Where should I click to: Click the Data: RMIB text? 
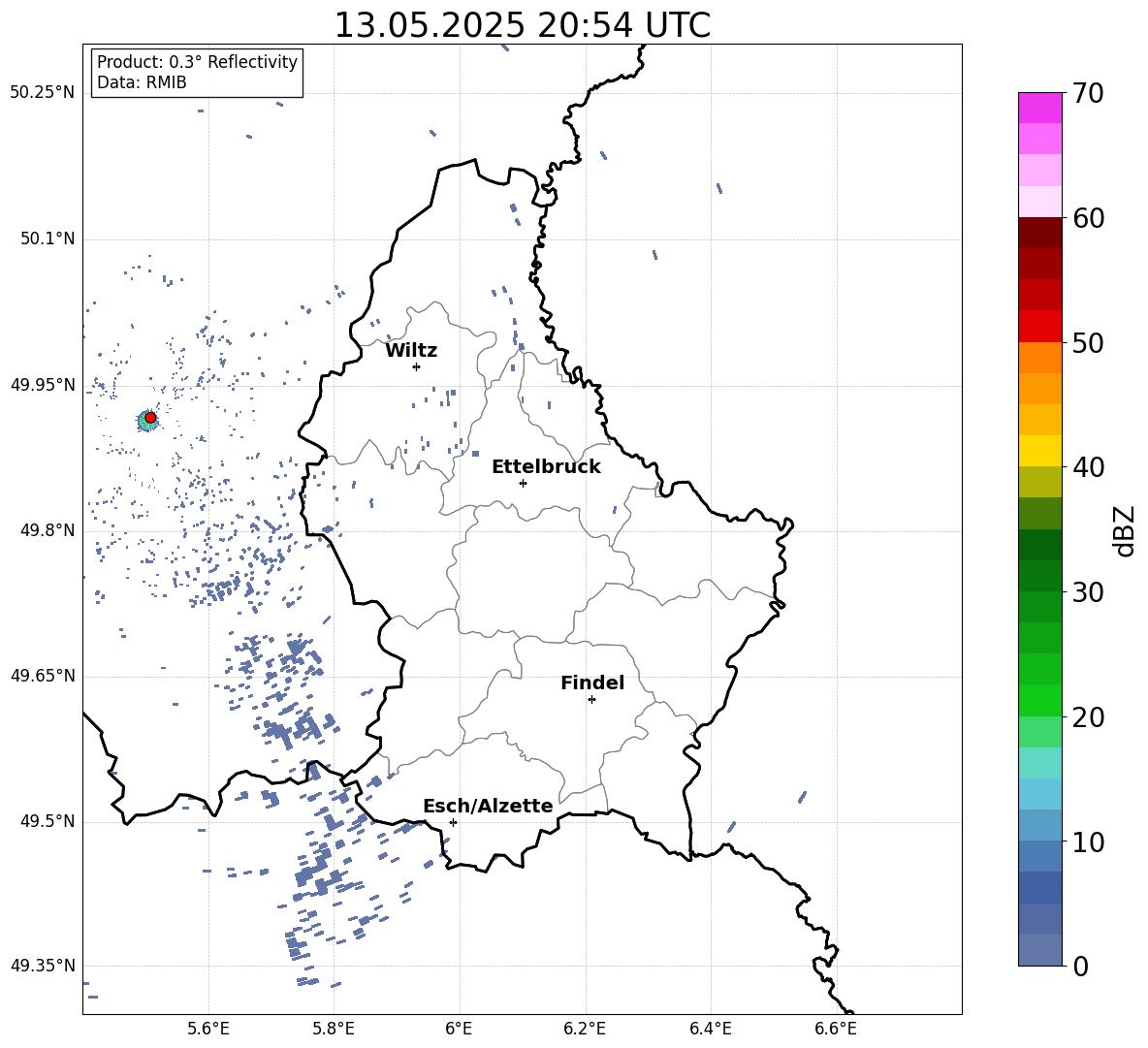coord(142,82)
